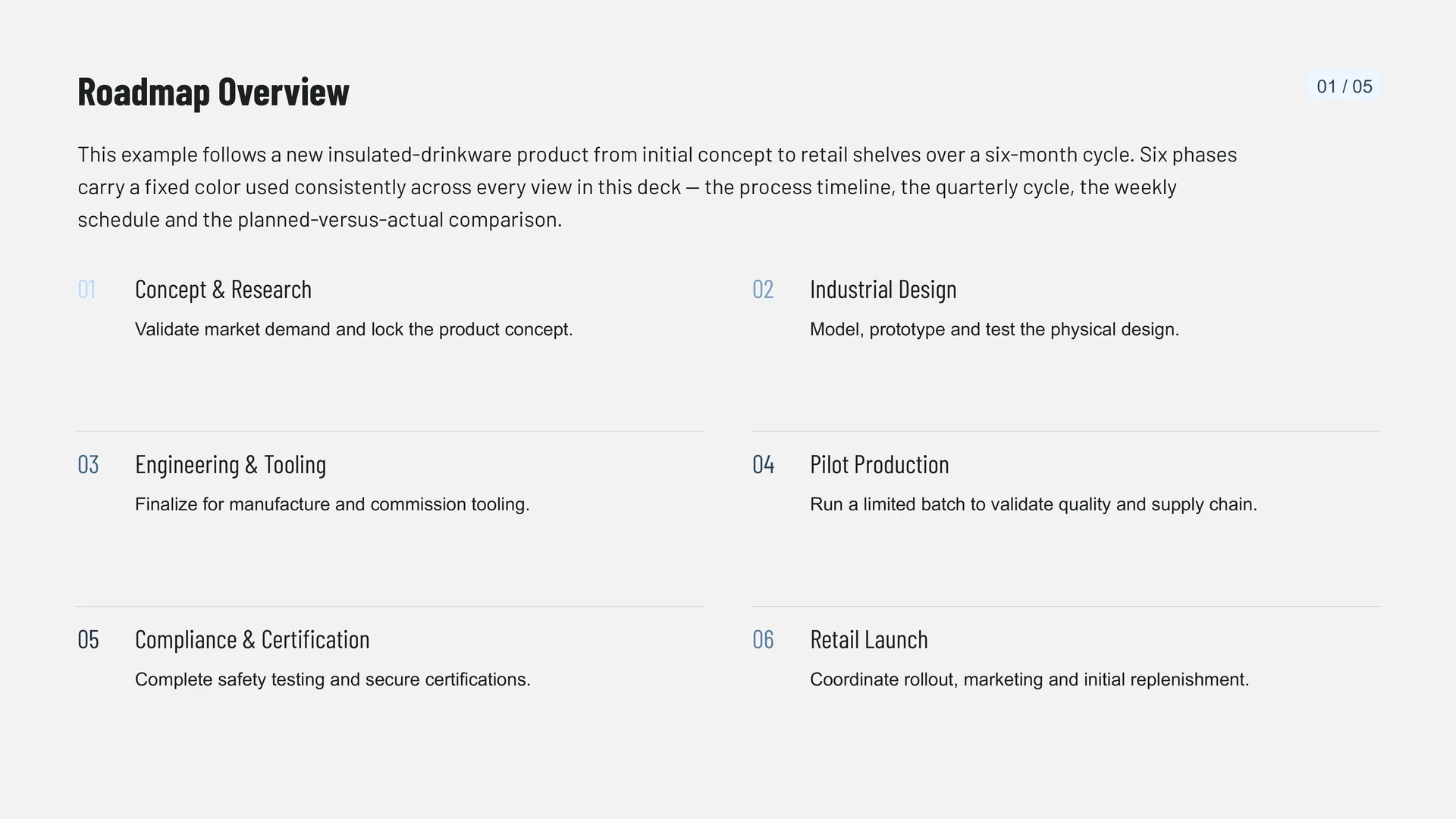Select phase number 02

pos(763,289)
